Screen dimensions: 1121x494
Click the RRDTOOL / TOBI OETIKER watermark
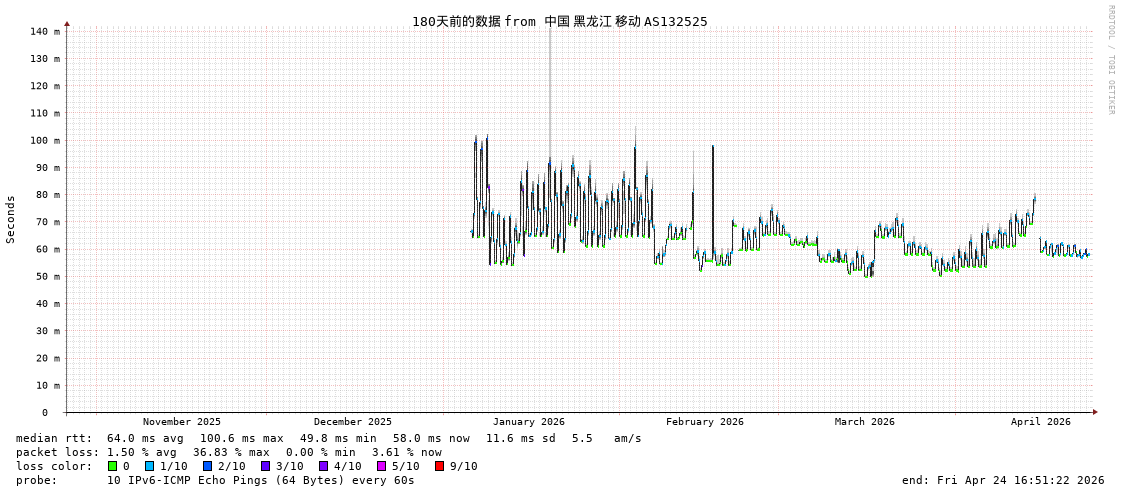(1110, 60)
